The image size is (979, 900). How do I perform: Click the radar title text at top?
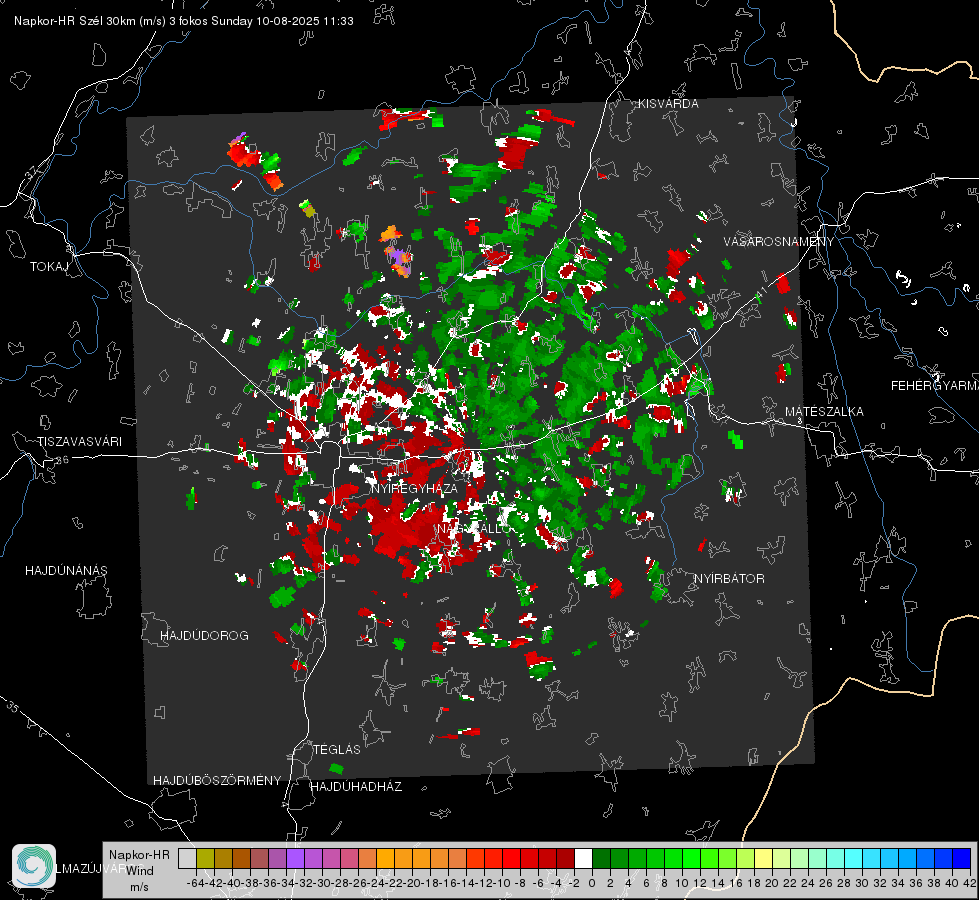point(184,21)
